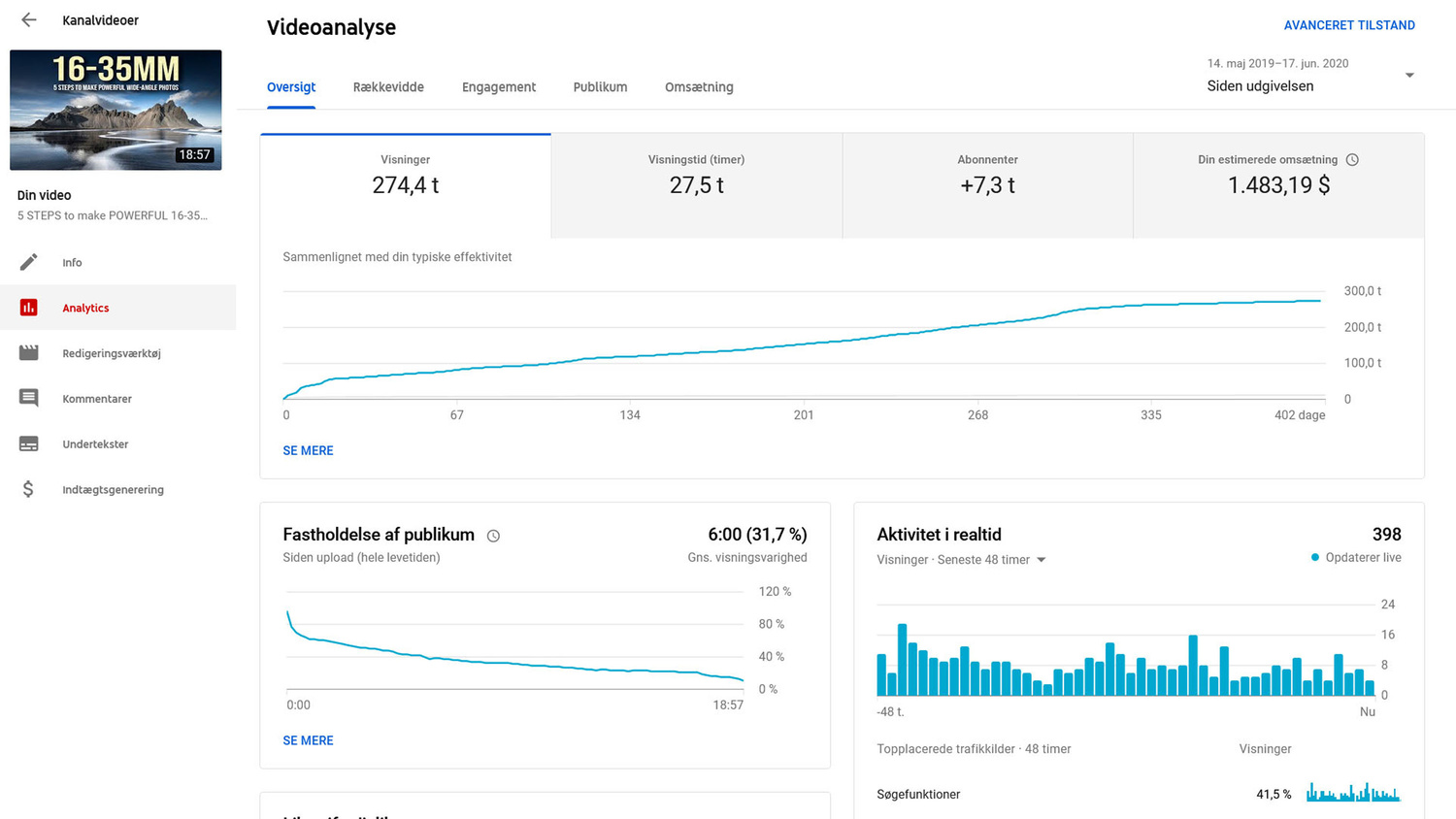Click the AVANCERET TILSTAND link
Screen dimensions: 1456x819
[x=1348, y=25]
